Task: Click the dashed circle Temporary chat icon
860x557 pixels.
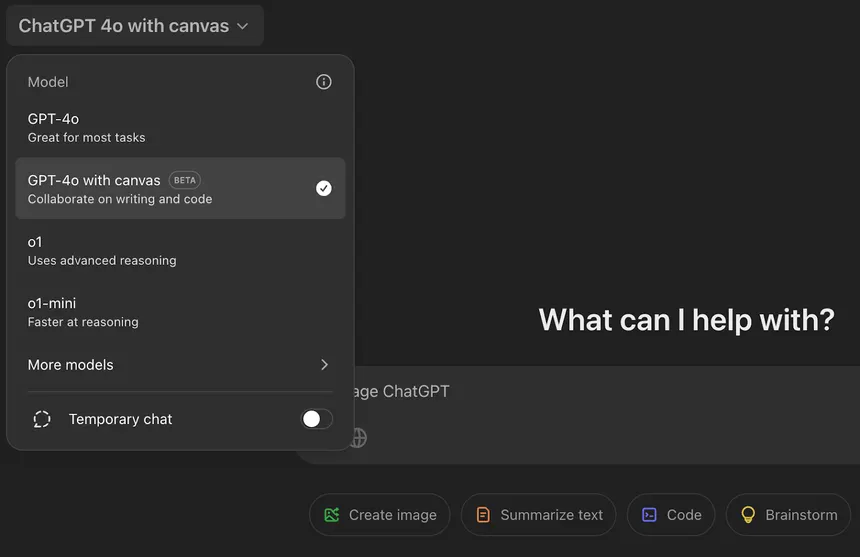Action: (x=42, y=419)
